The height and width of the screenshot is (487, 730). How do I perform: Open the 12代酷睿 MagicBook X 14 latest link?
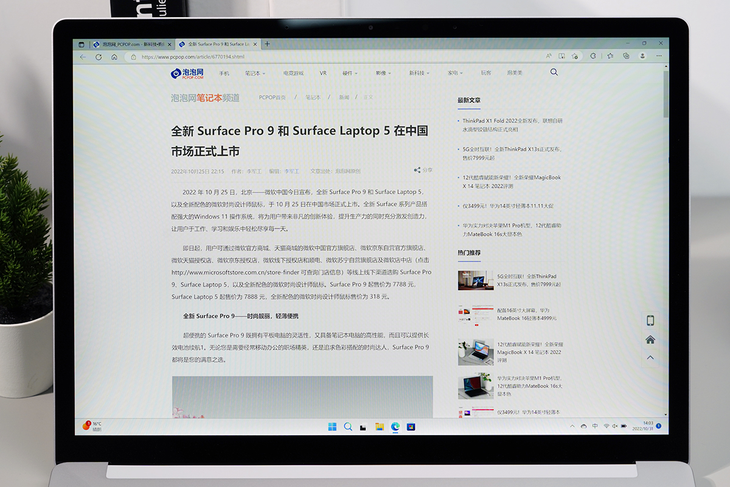(511, 182)
